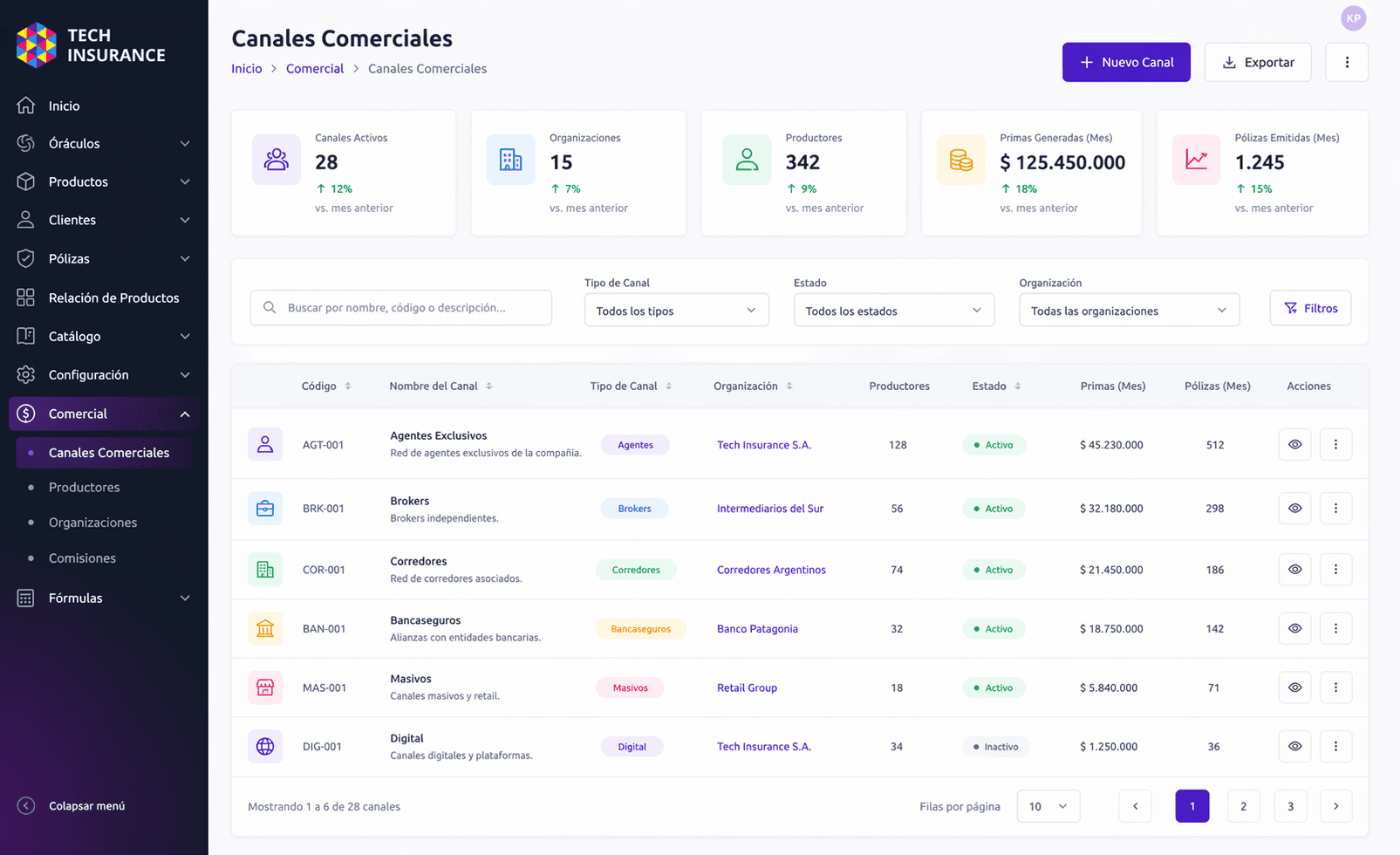
Task: Click the search field for channels
Action: pos(401,307)
